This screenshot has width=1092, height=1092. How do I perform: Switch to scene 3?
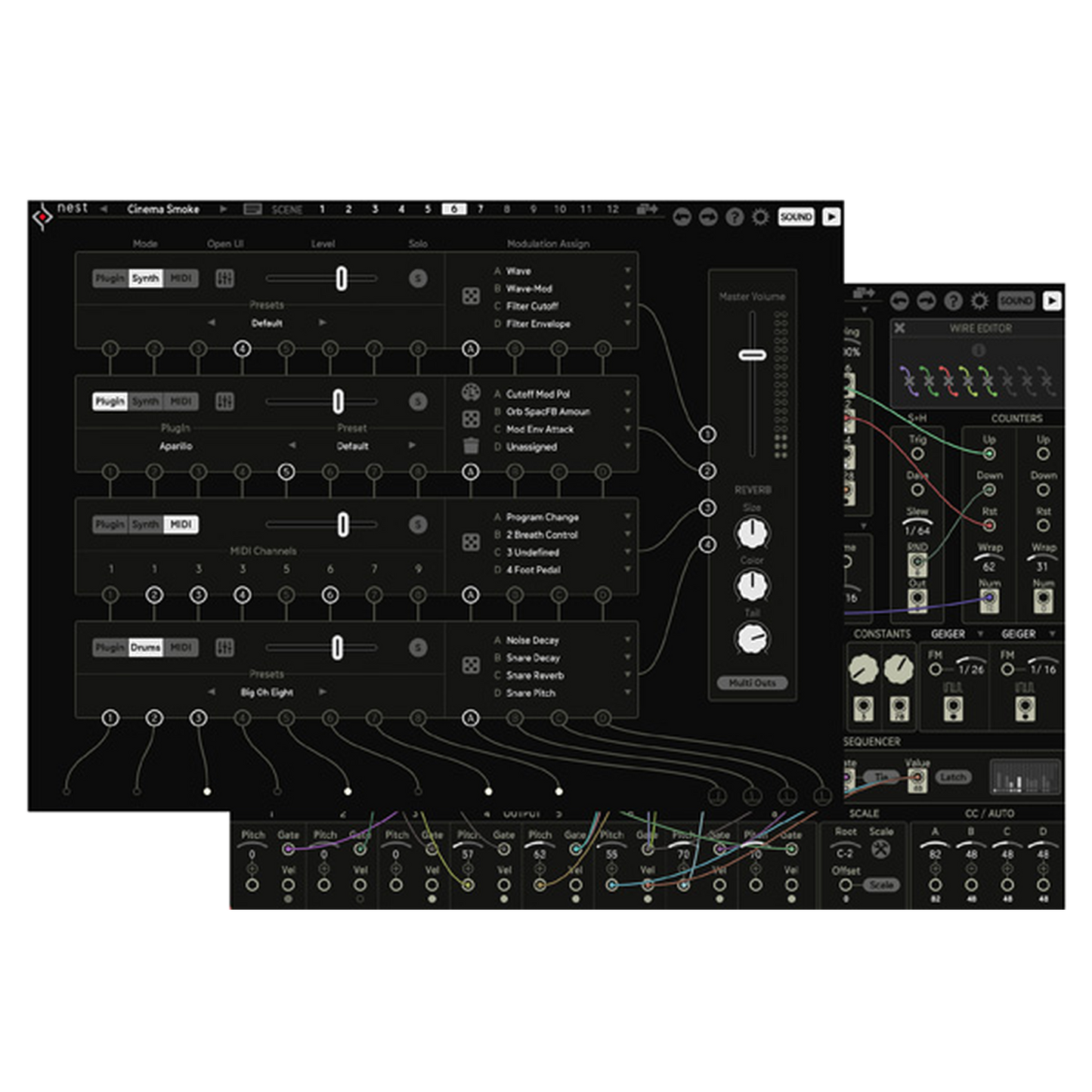click(x=375, y=209)
